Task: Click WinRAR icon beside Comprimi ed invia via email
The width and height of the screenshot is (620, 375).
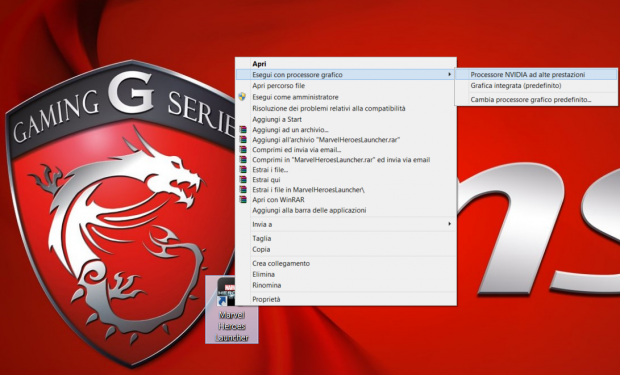Action: pos(243,150)
